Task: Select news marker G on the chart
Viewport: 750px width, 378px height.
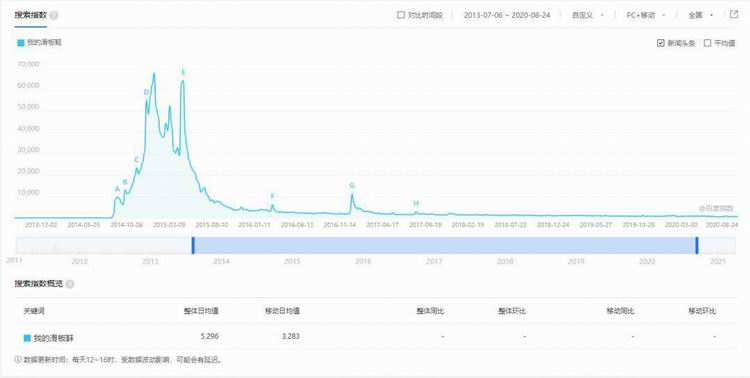Action: [x=352, y=186]
